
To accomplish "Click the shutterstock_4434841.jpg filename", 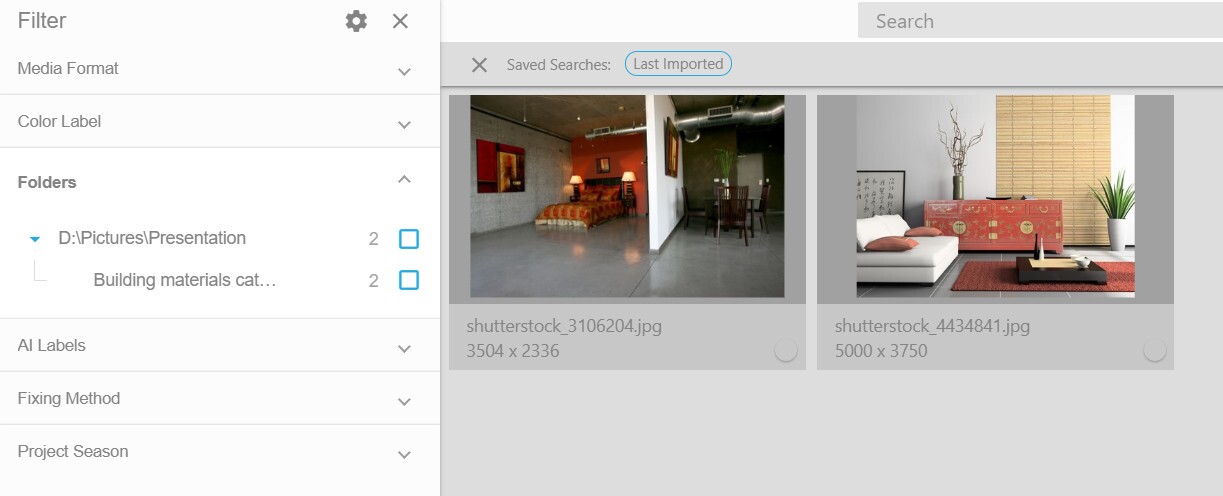I will 932,326.
